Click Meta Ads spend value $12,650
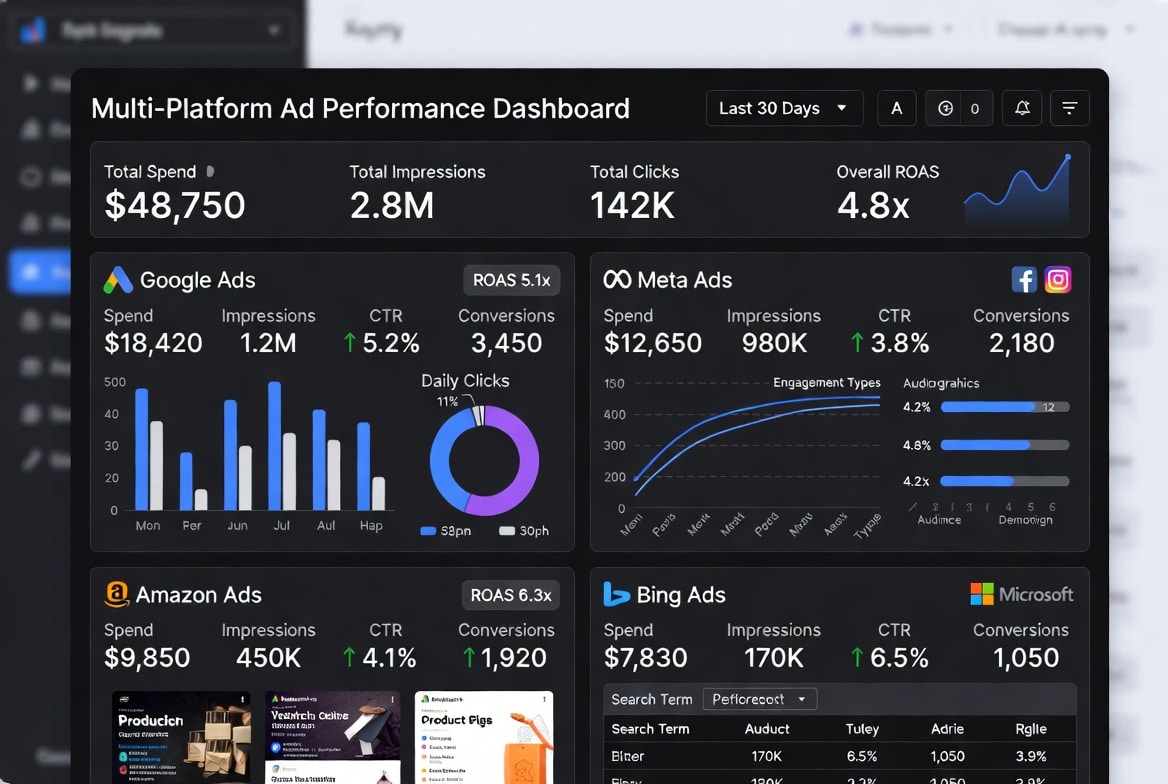This screenshot has width=1168, height=784. pos(653,343)
